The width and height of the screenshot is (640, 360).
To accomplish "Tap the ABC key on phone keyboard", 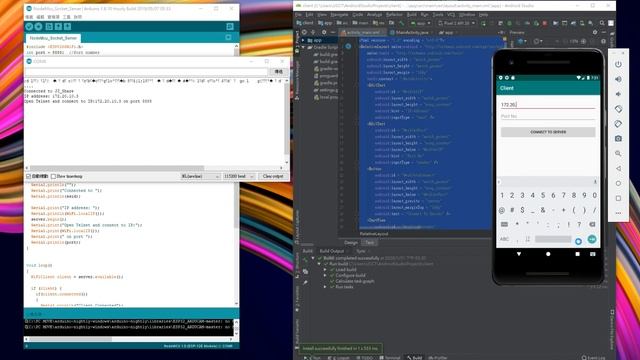I will click(x=504, y=239).
